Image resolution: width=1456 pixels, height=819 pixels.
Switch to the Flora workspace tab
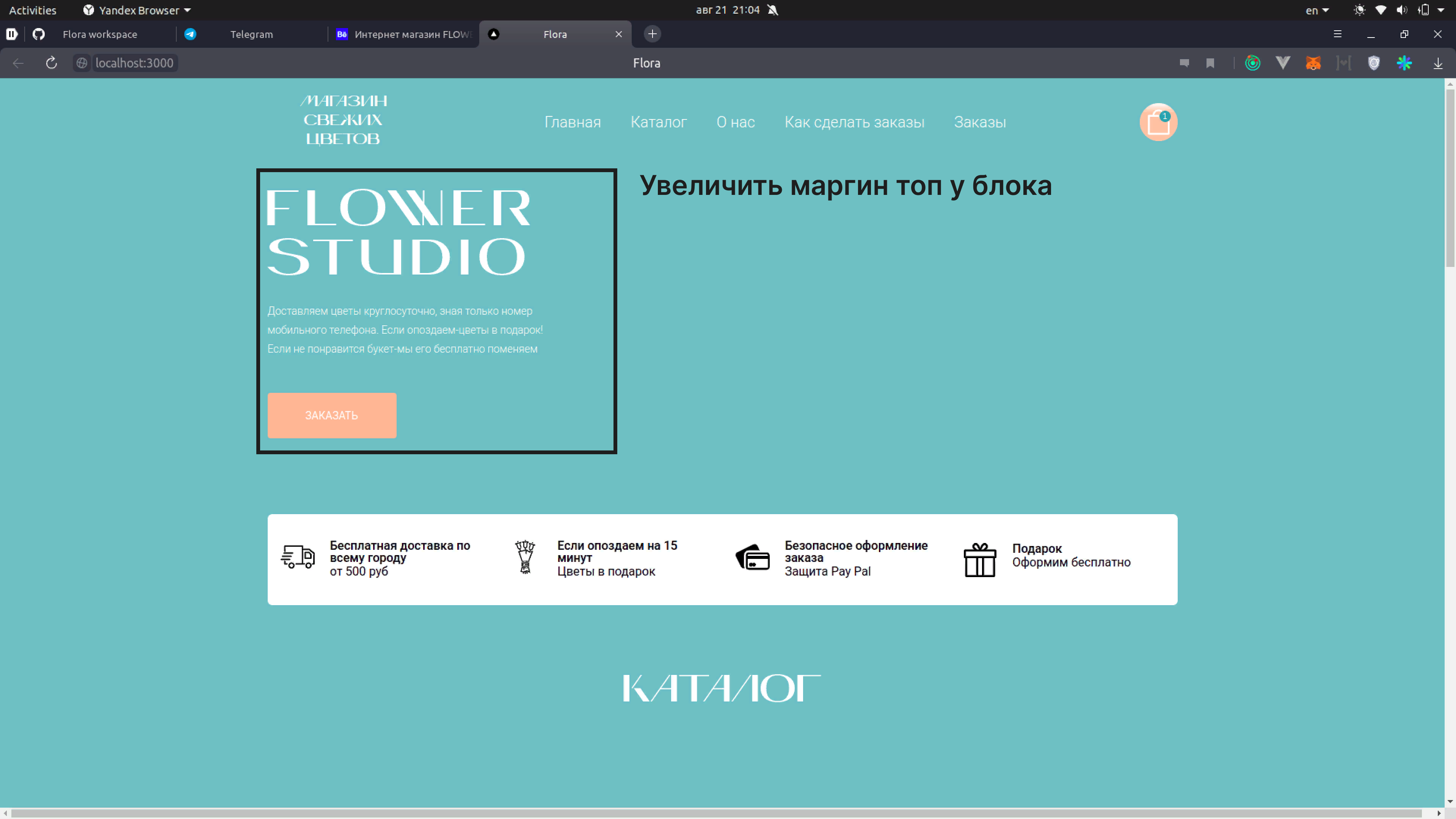(99, 34)
